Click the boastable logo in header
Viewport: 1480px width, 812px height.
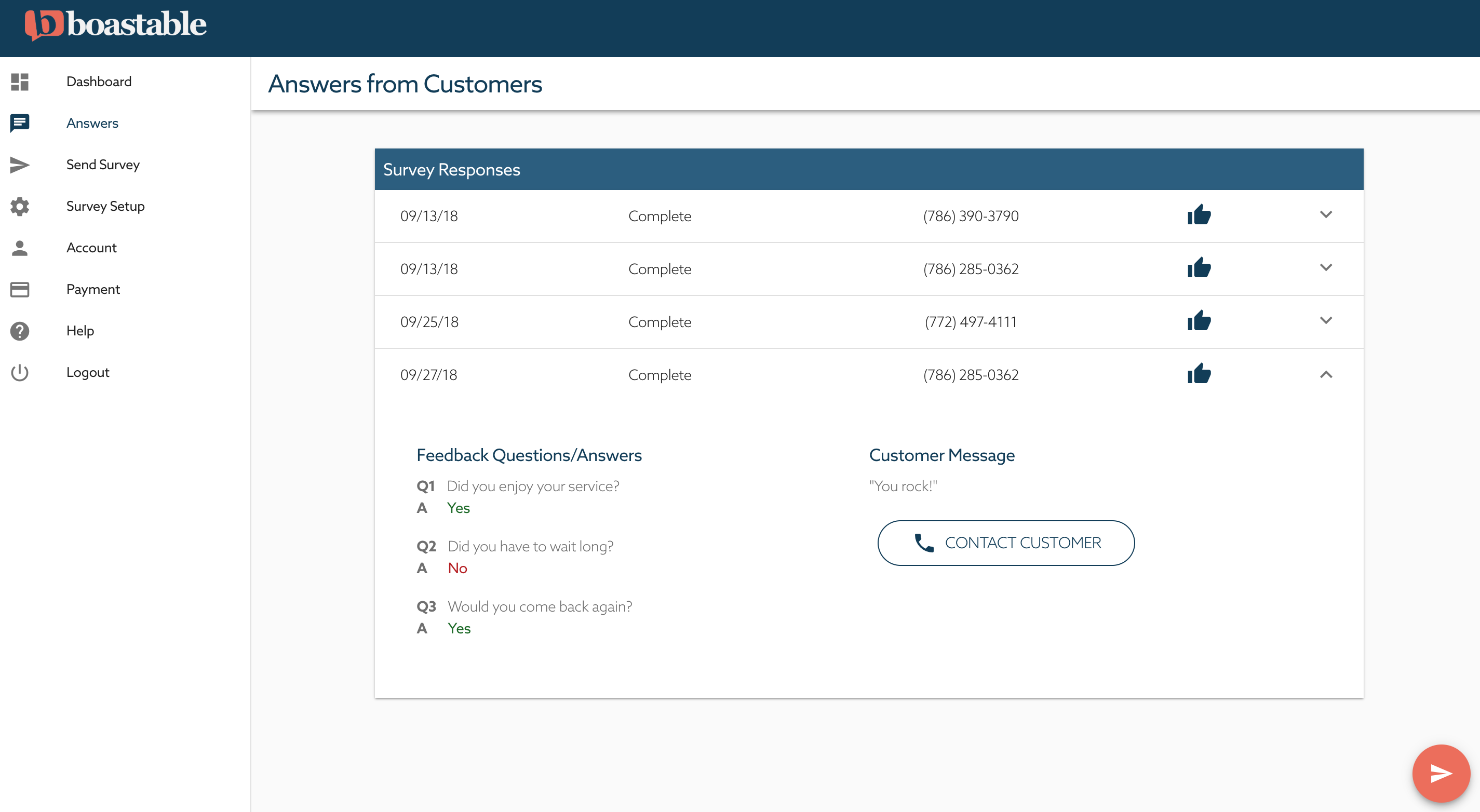pyautogui.click(x=115, y=25)
